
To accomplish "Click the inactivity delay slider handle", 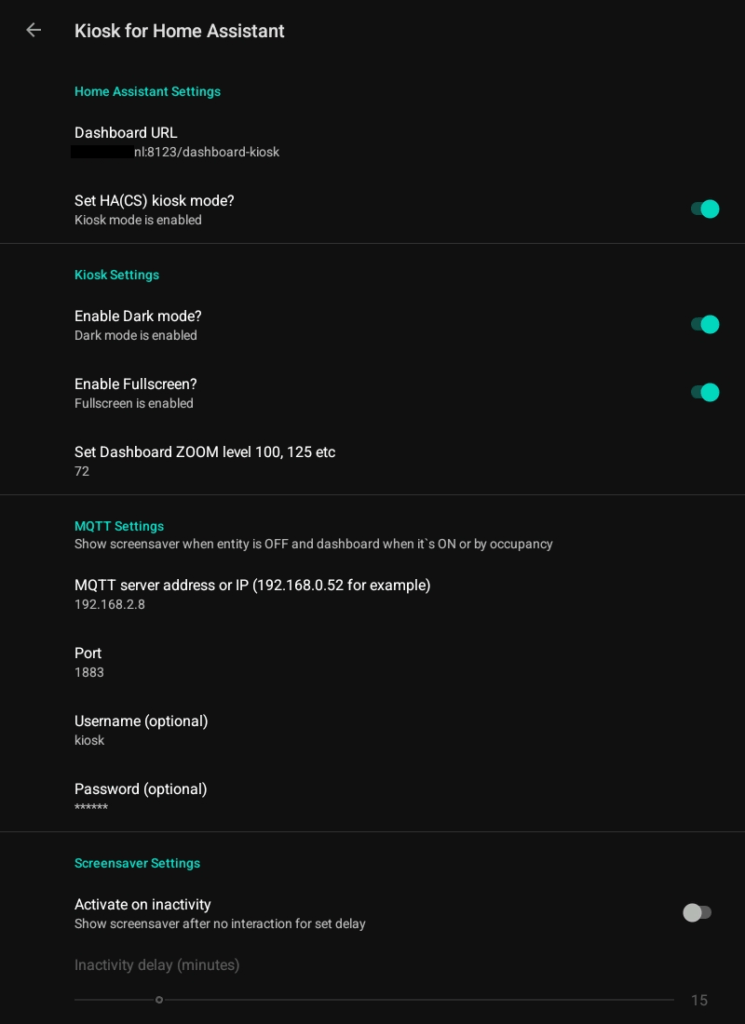I will [x=159, y=1000].
